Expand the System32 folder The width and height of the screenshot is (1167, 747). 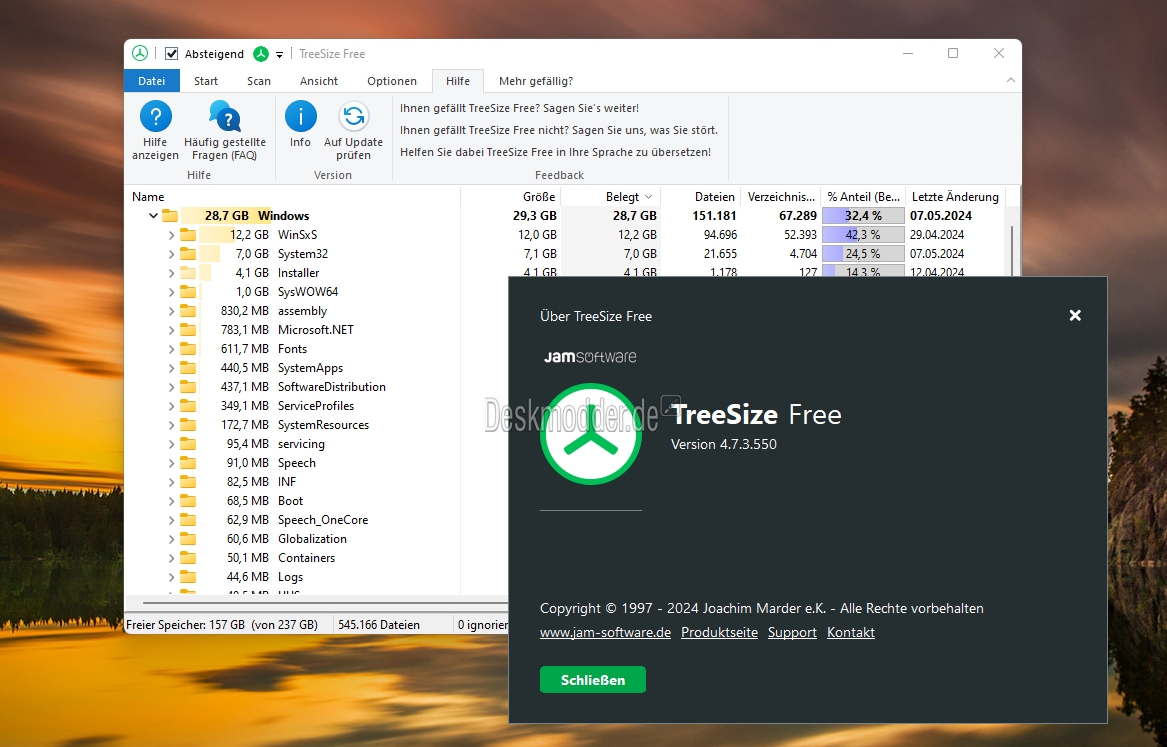tap(171, 254)
